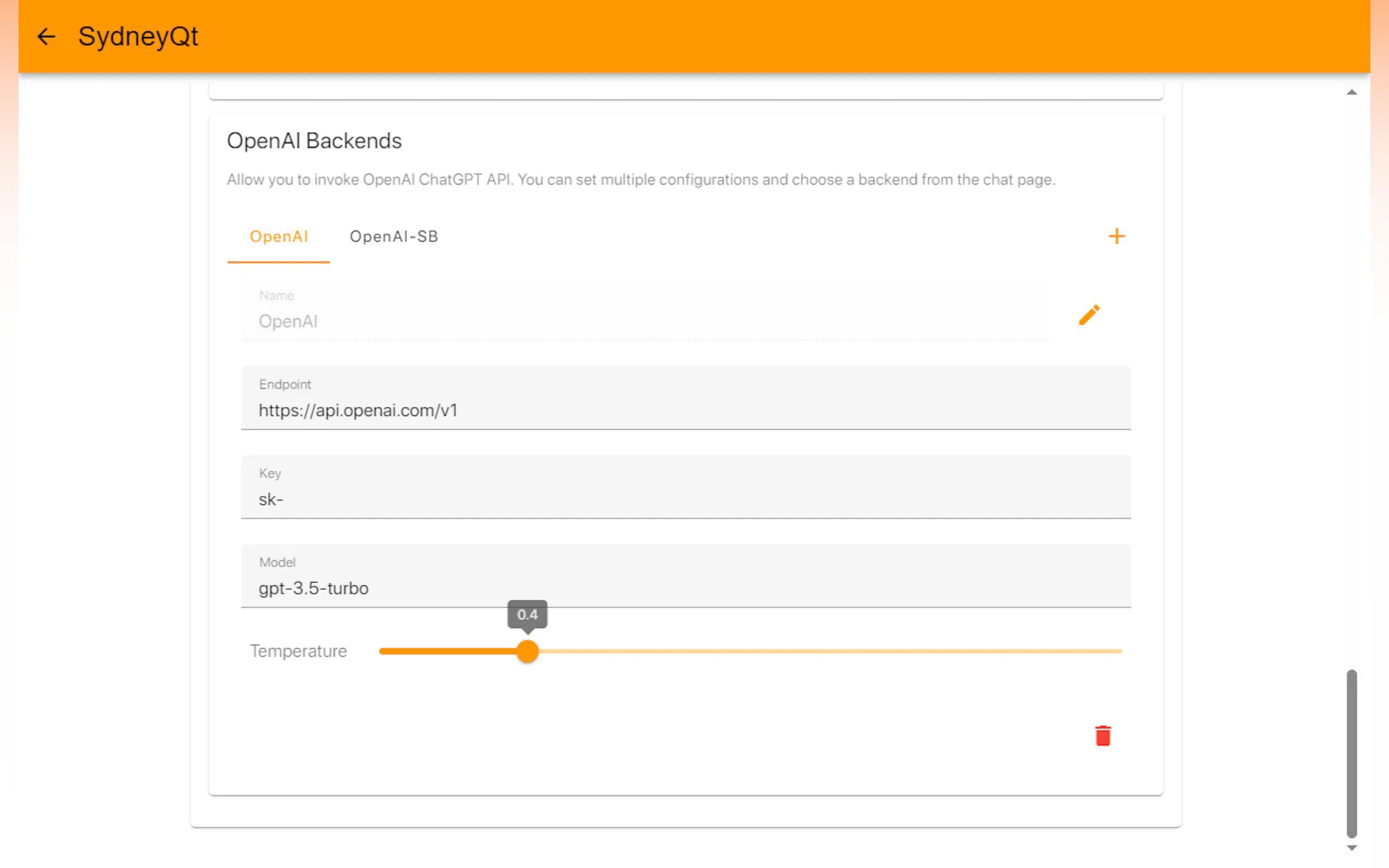Delete this backend using red trash icon
Viewport: 1389px width, 868px height.
tap(1102, 735)
